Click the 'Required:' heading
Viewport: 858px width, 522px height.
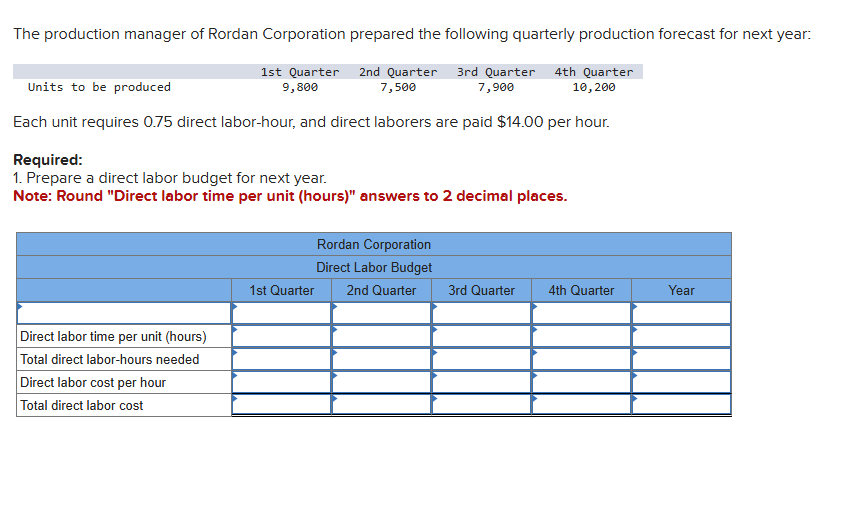click(x=48, y=160)
